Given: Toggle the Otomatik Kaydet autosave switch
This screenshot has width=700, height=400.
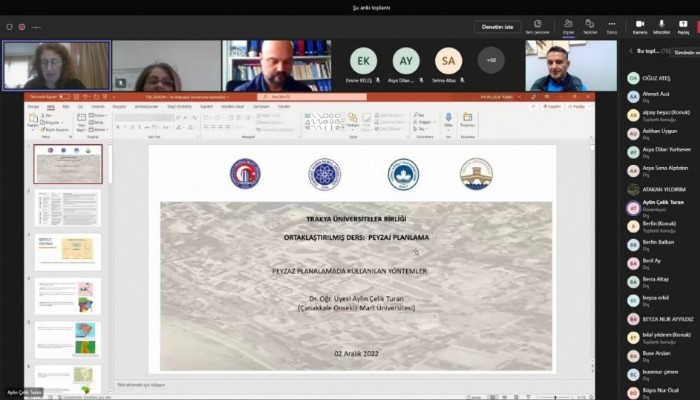Looking at the screenshot, I should tap(64, 97).
